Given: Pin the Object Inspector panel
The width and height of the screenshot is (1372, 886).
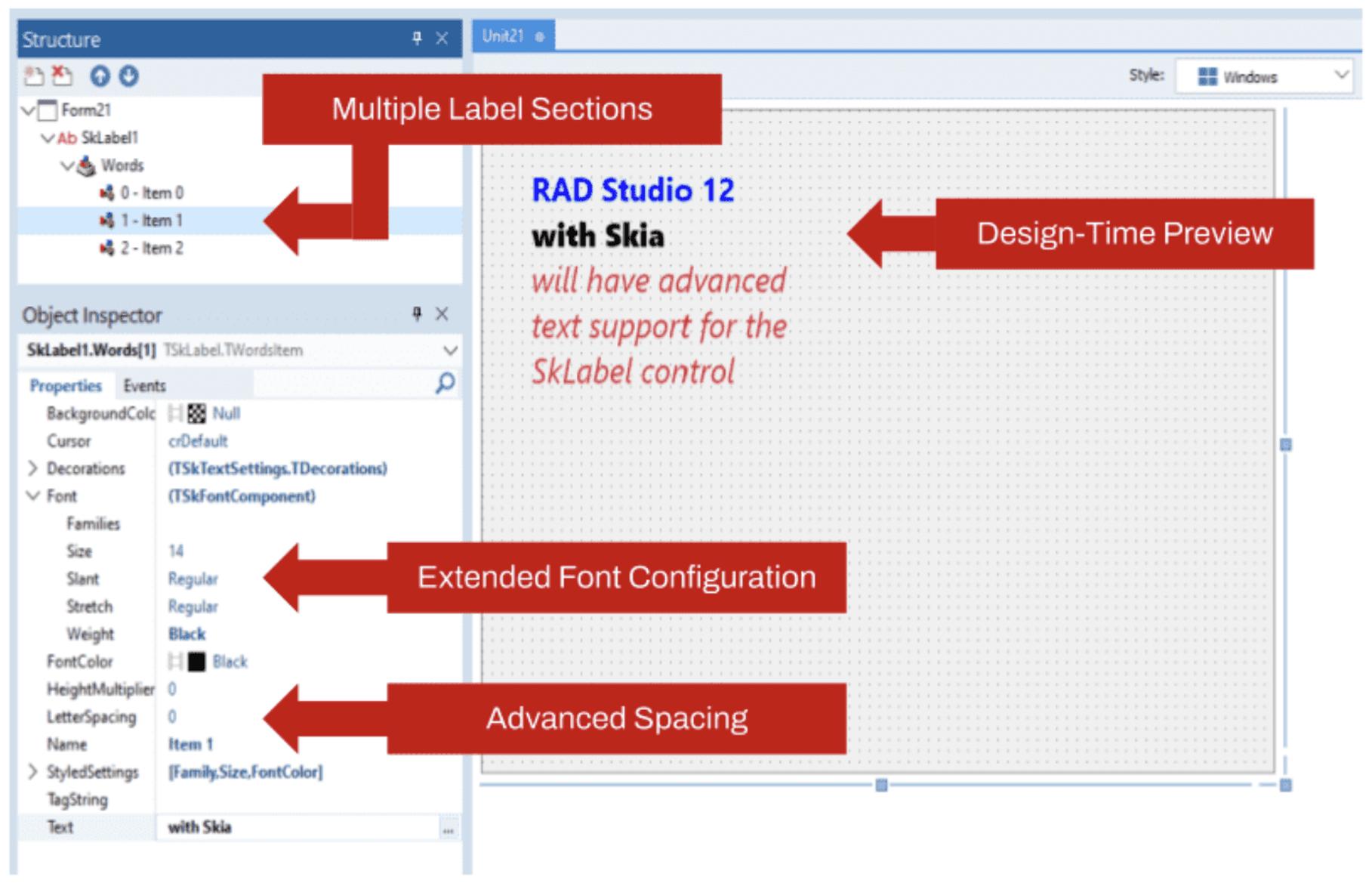Looking at the screenshot, I should click(417, 314).
